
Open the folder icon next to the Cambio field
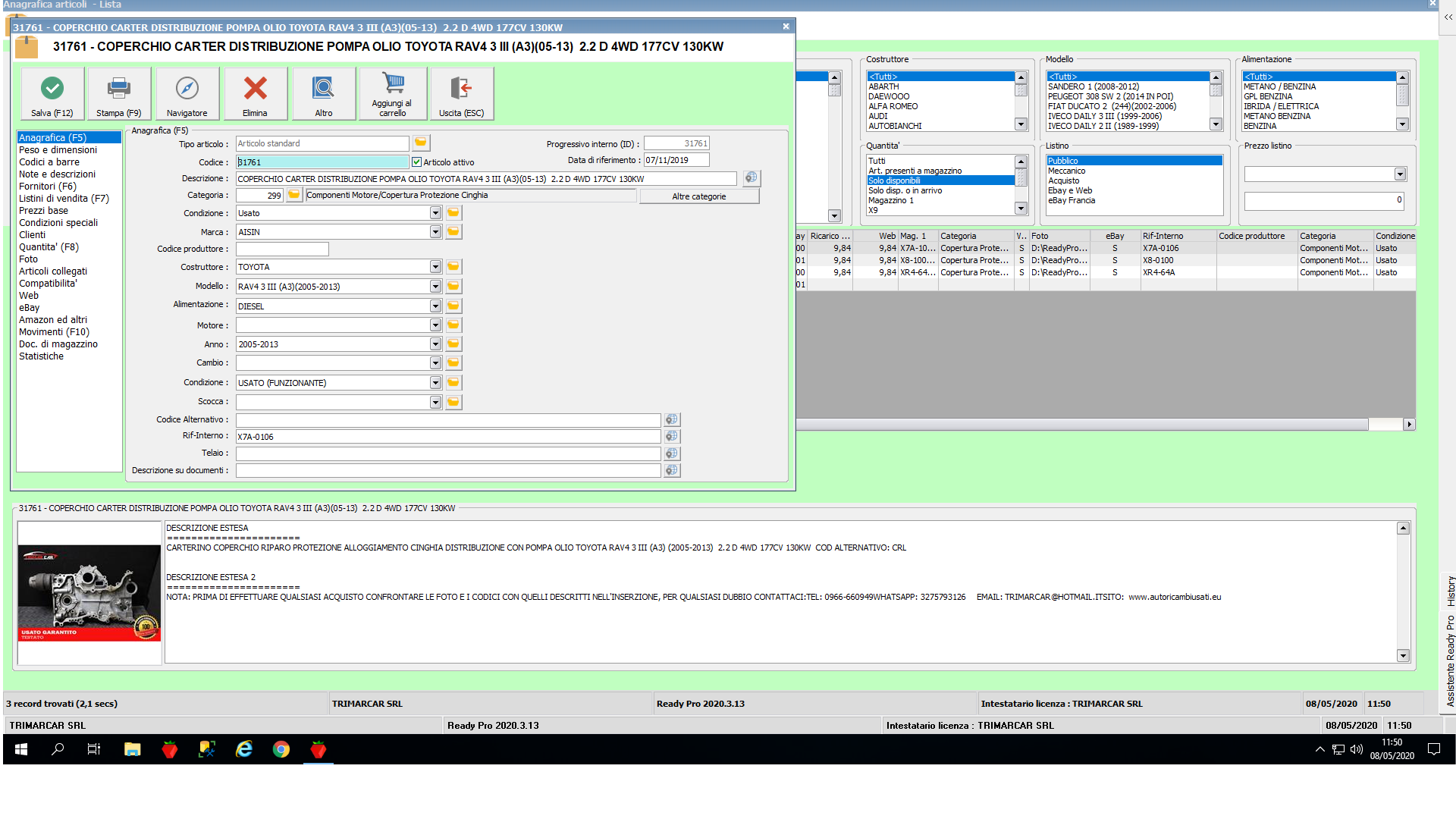click(x=453, y=363)
